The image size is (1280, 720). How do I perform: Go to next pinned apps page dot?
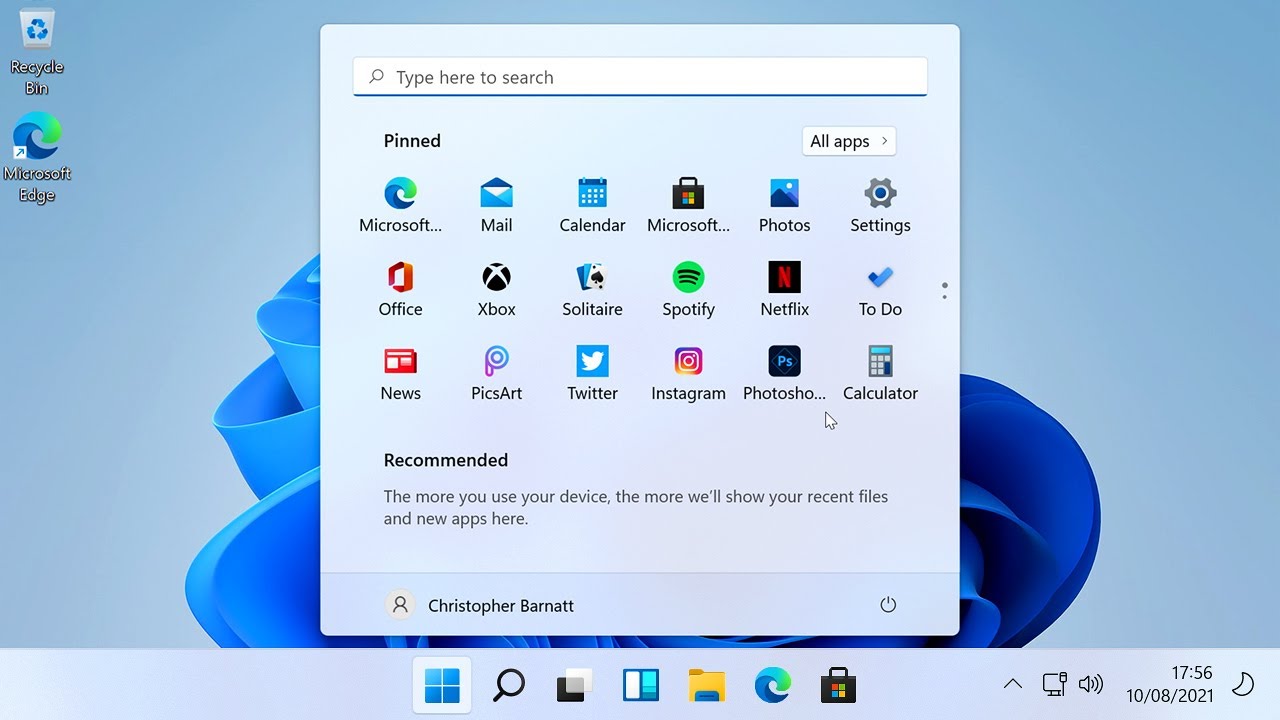(944, 296)
